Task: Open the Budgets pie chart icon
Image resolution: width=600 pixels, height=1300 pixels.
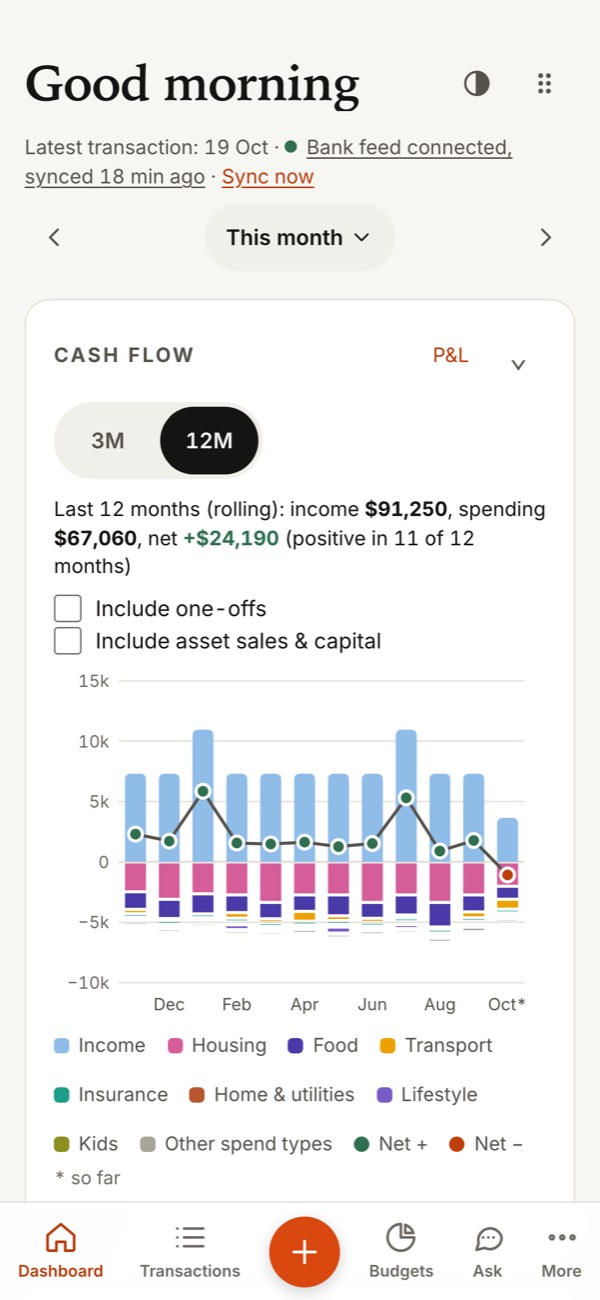Action: [x=401, y=1237]
